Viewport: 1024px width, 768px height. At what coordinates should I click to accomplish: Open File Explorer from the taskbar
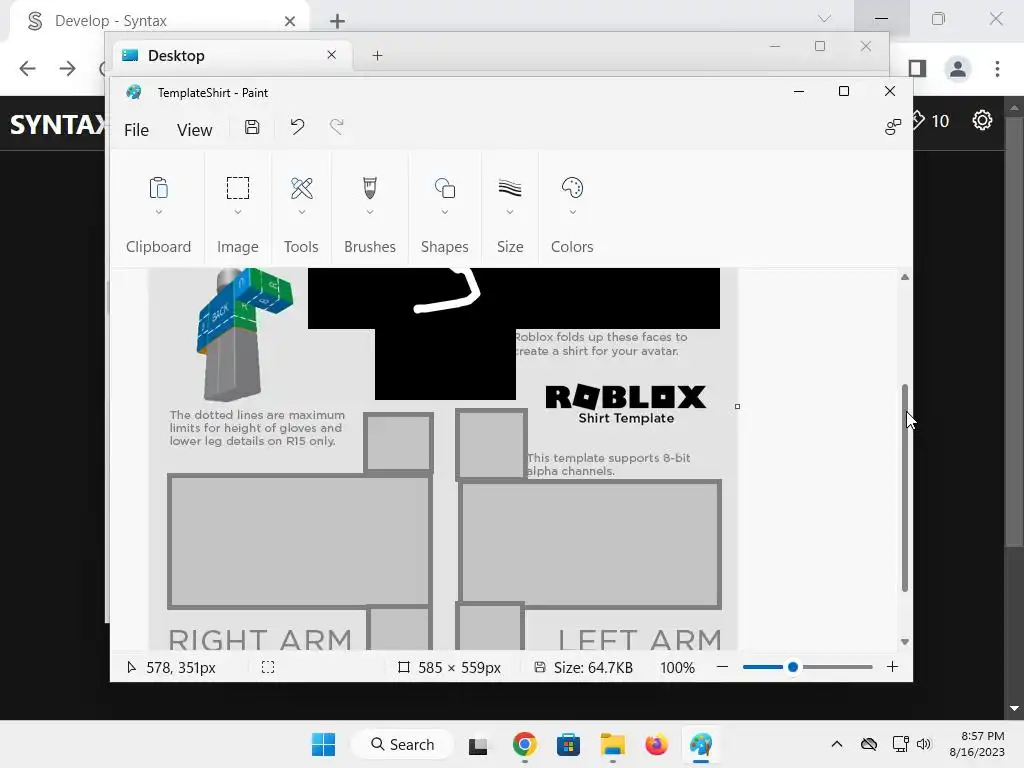coord(613,744)
